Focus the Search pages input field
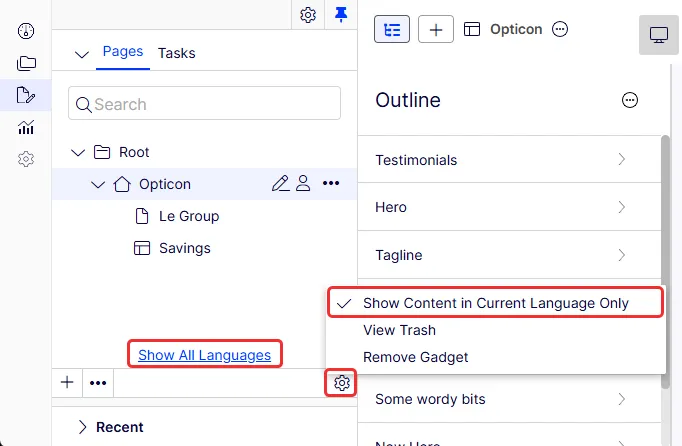 tap(204, 103)
